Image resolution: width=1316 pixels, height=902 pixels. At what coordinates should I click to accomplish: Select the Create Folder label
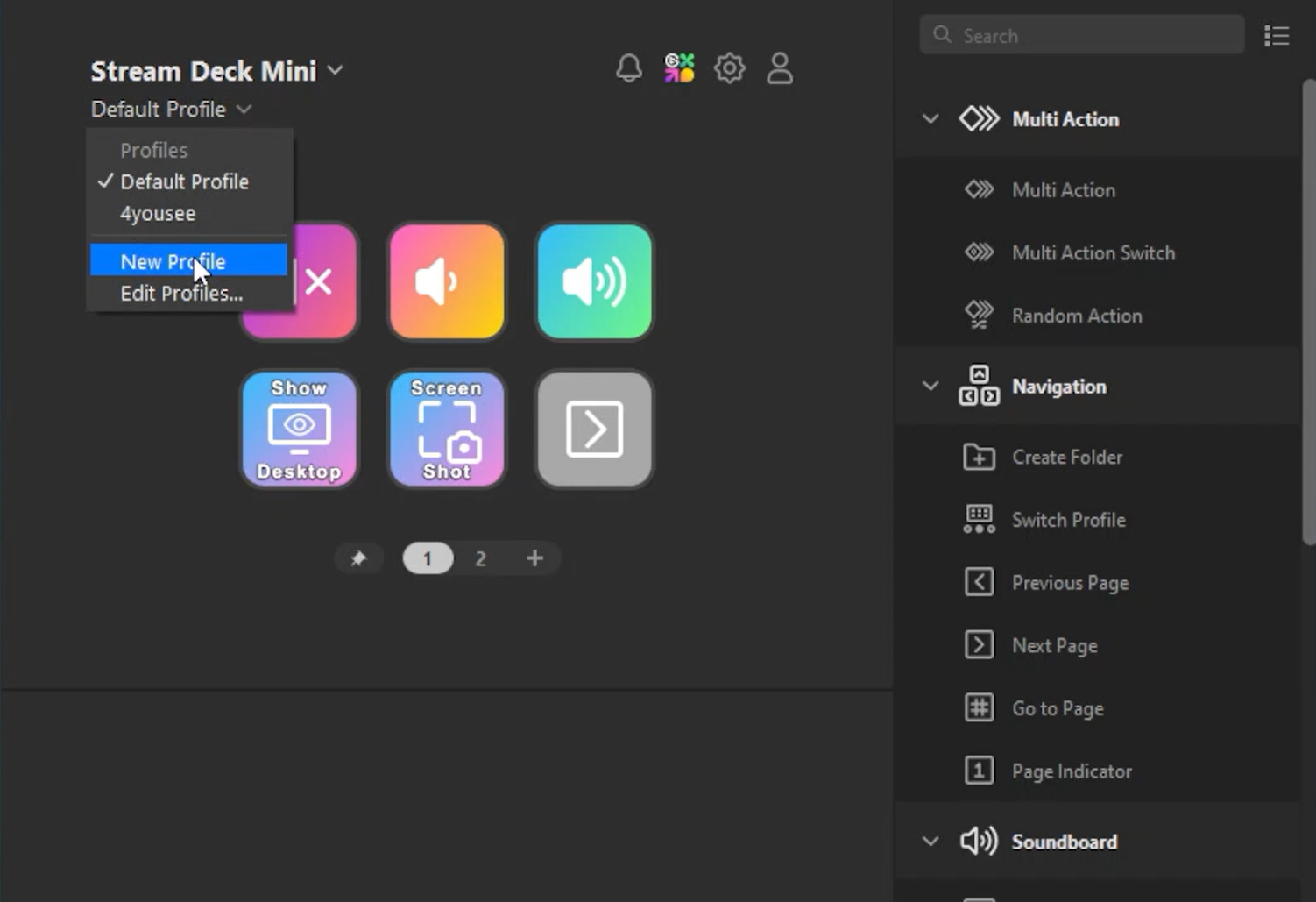point(1067,457)
